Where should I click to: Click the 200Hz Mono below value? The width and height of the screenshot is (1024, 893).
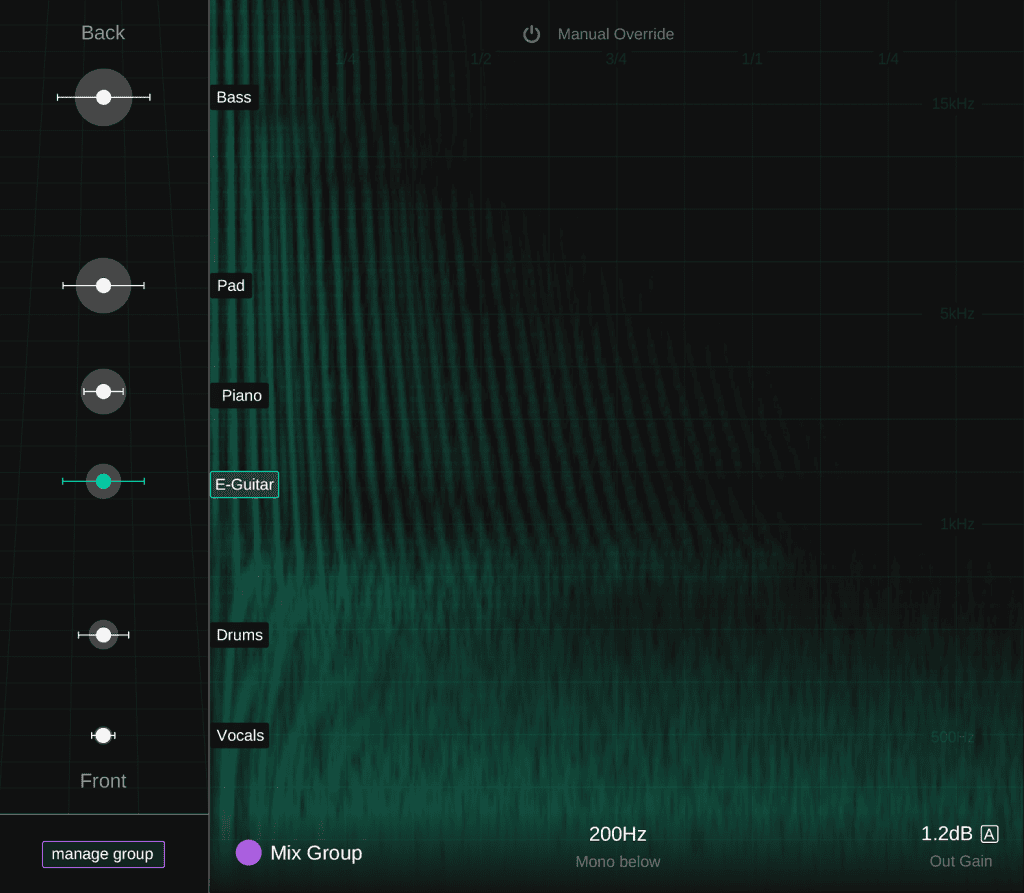[x=617, y=833]
